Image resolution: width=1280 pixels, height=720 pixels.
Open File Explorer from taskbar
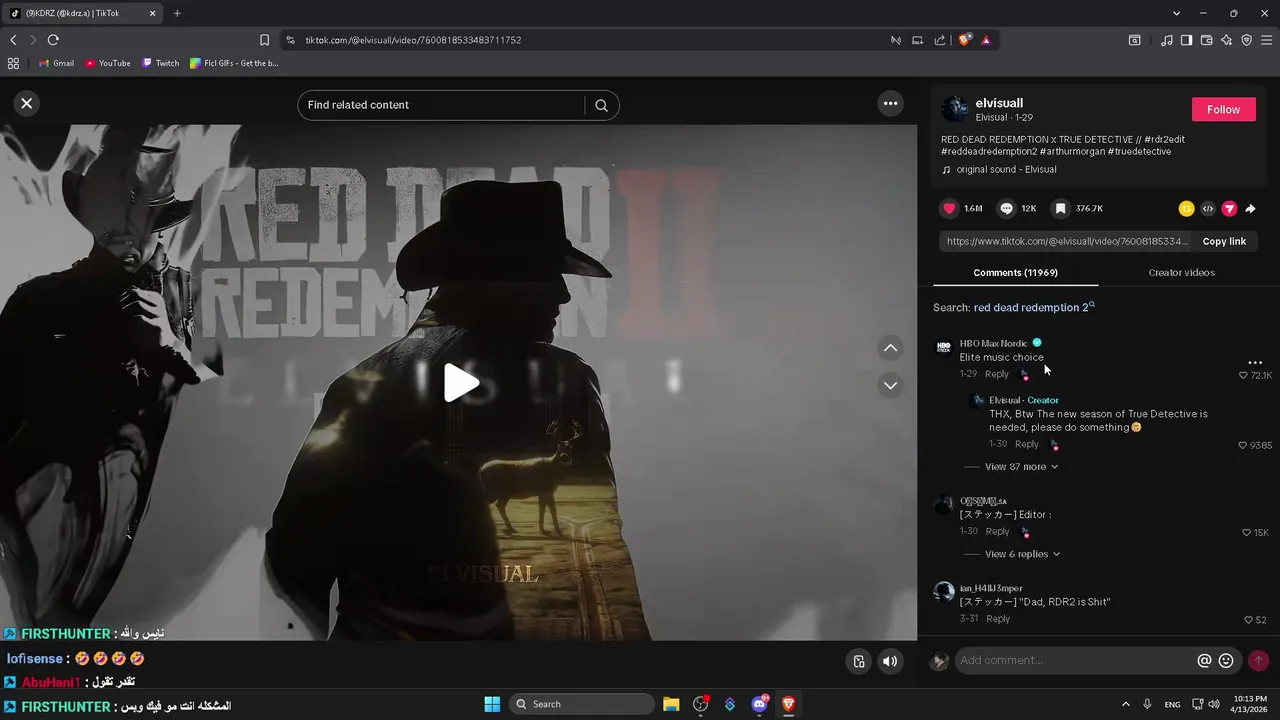tap(671, 704)
